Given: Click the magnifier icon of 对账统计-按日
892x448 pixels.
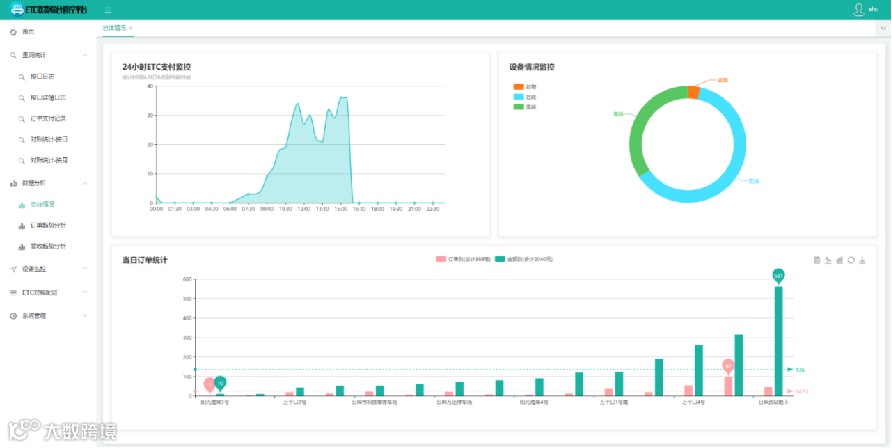Looking at the screenshot, I should 22,140.
